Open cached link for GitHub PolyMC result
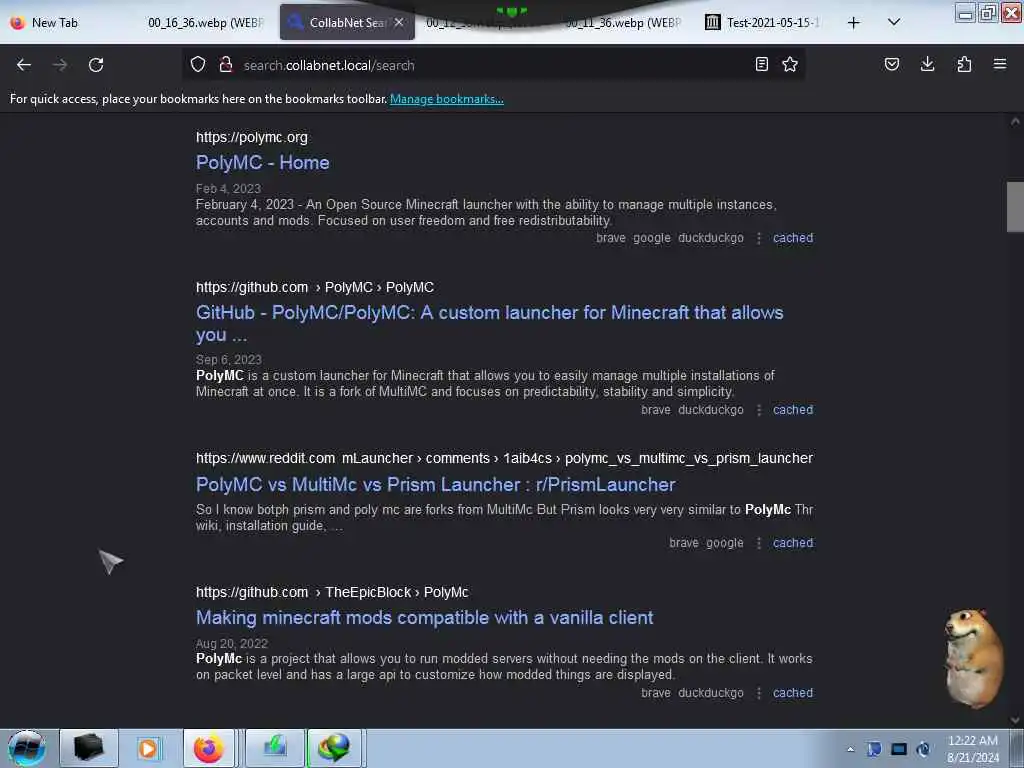1024x768 pixels. (793, 410)
